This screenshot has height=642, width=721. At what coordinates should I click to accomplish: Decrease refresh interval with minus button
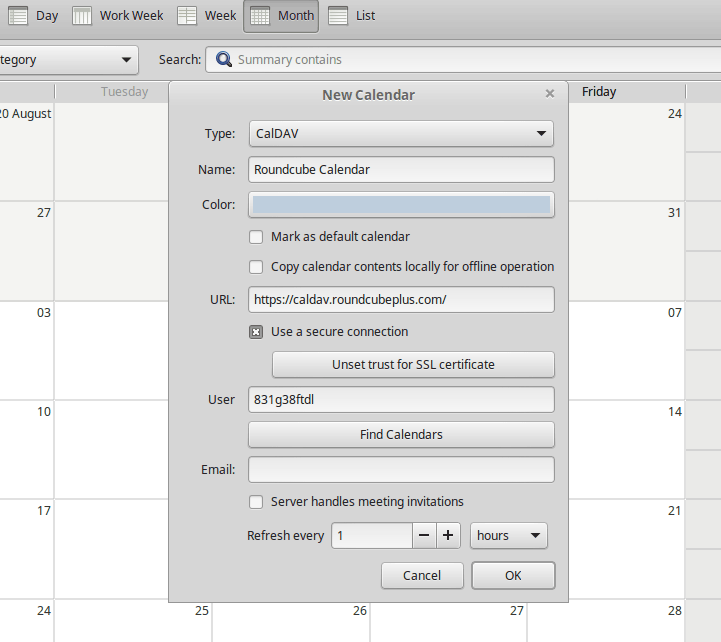pos(424,535)
